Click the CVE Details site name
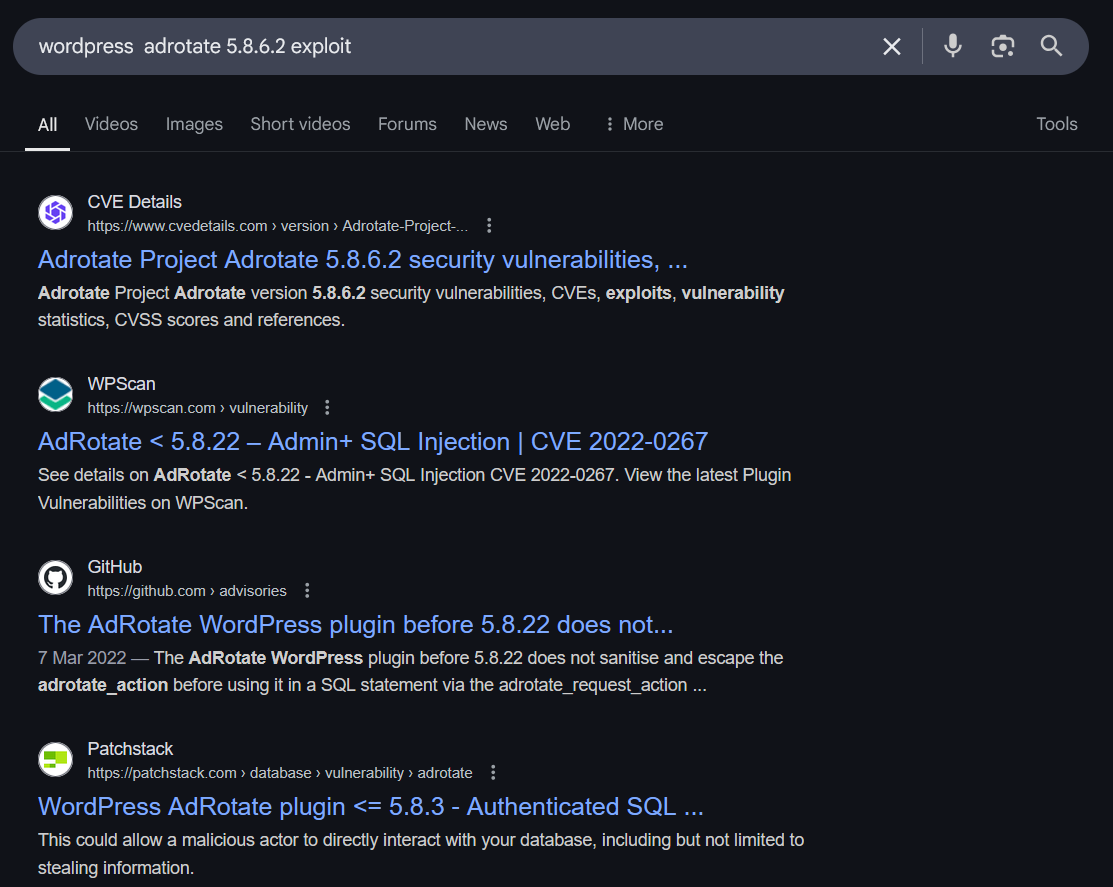1113x887 pixels. point(134,202)
